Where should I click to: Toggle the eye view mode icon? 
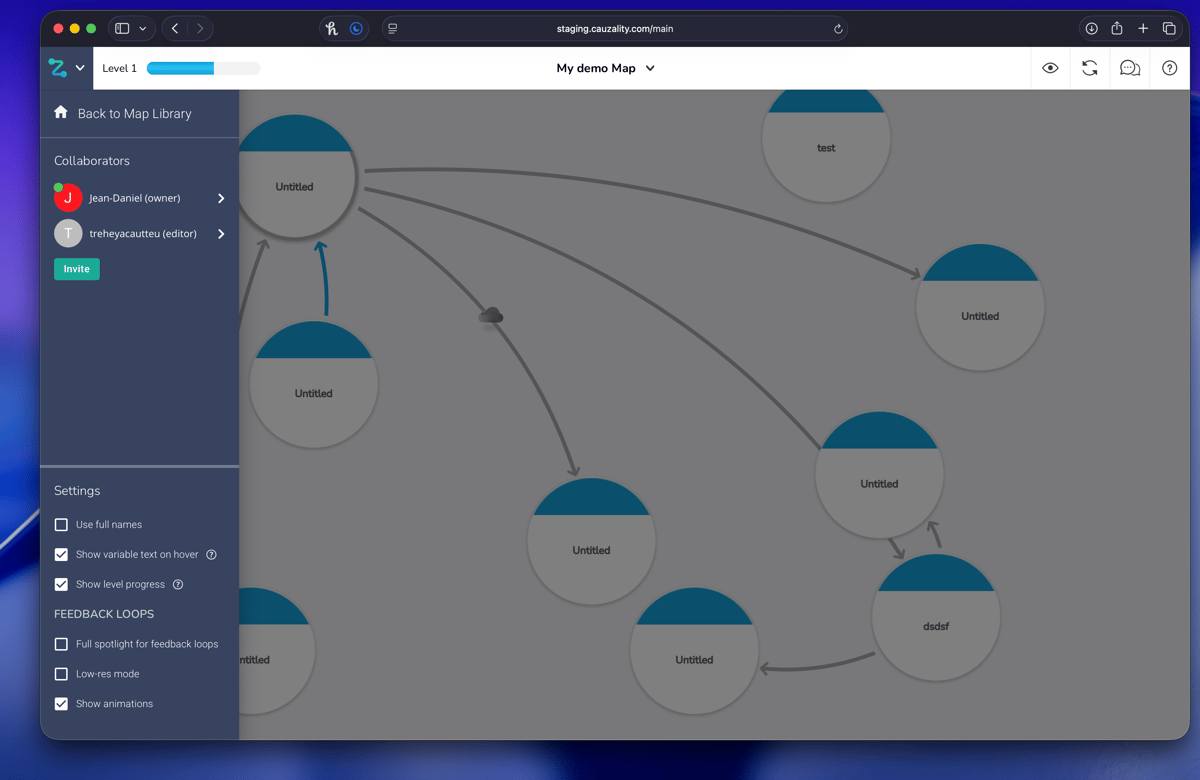[x=1050, y=68]
